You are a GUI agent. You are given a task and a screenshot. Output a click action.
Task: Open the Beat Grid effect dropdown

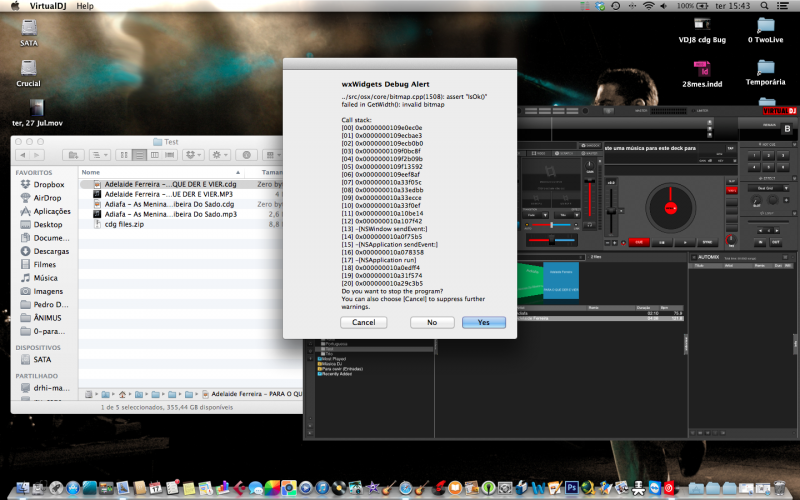[x=766, y=187]
